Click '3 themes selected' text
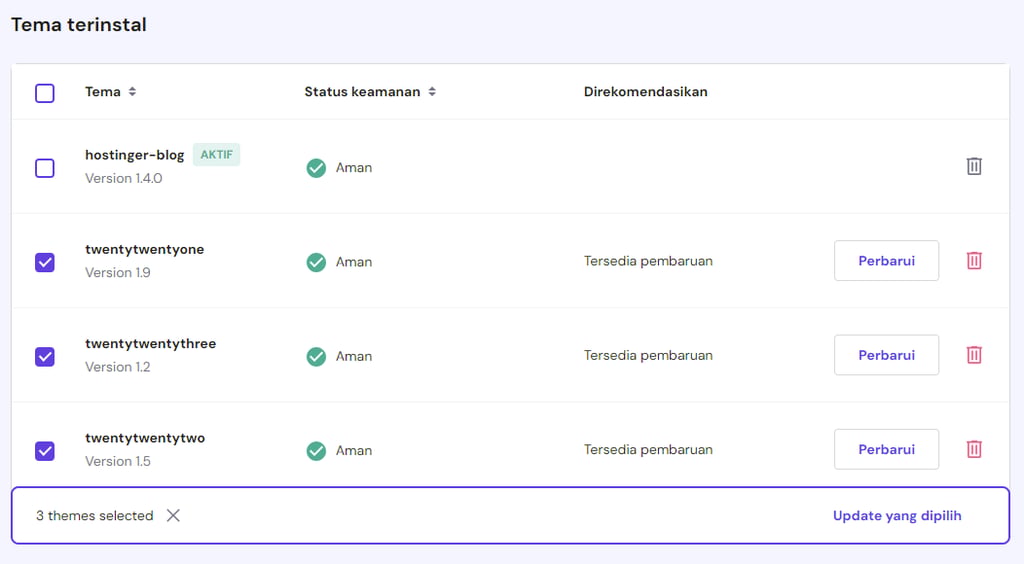Viewport: 1024px width, 564px height. pyautogui.click(x=95, y=516)
